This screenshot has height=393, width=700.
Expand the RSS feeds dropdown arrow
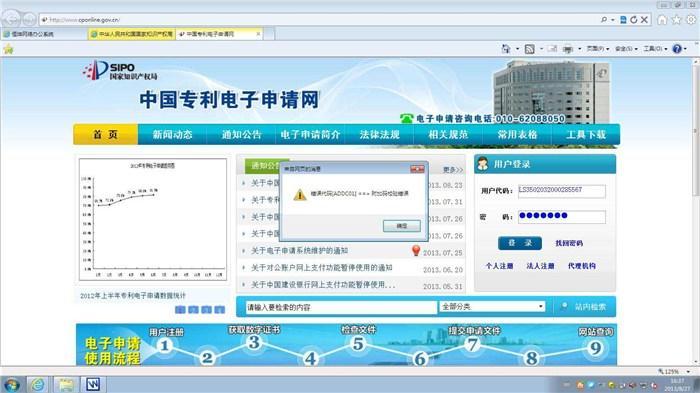pyautogui.click(x=541, y=49)
